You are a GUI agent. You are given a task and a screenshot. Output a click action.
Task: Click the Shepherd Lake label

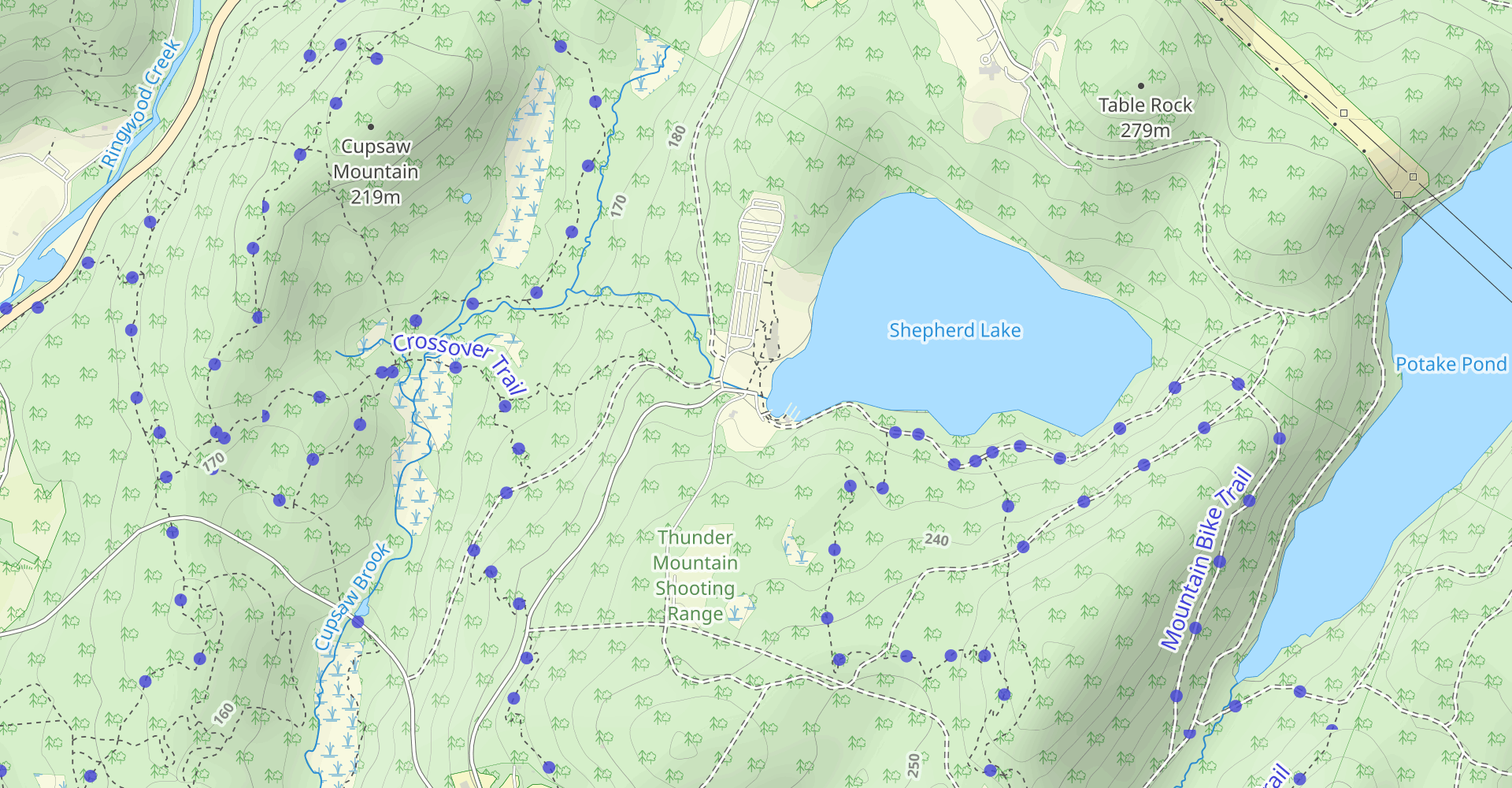954,330
